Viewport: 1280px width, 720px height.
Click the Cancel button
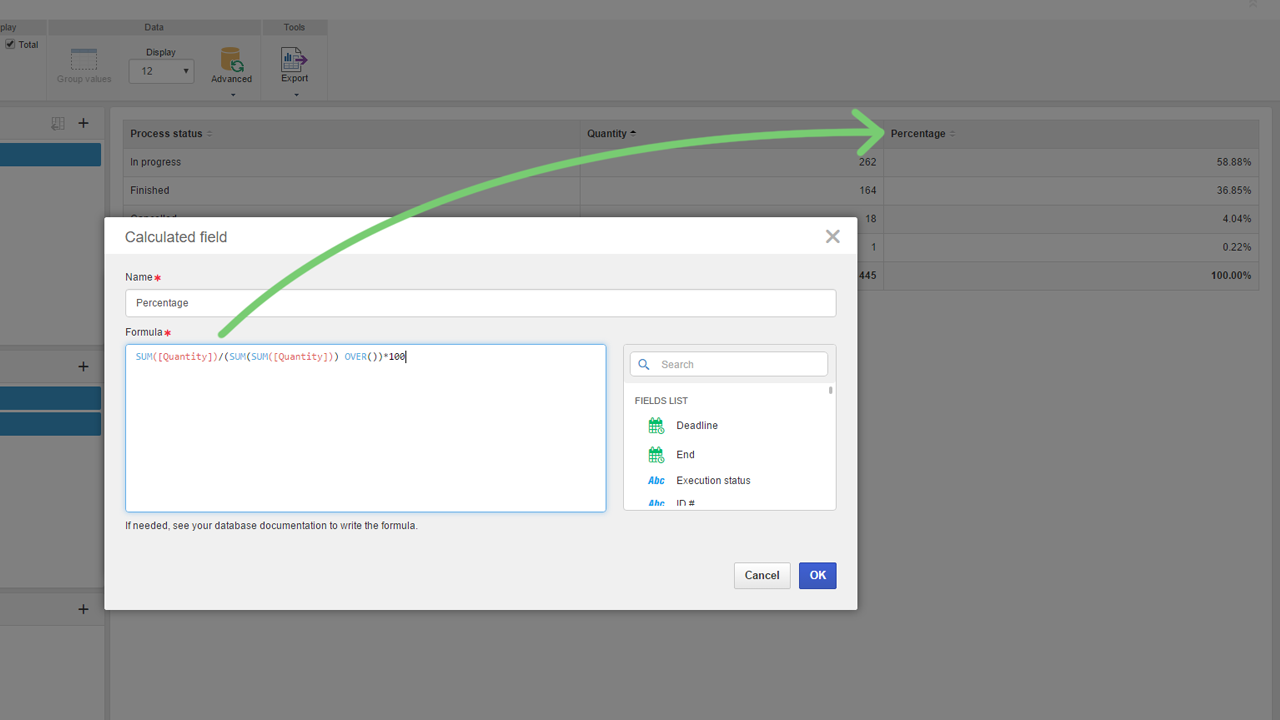(x=762, y=575)
